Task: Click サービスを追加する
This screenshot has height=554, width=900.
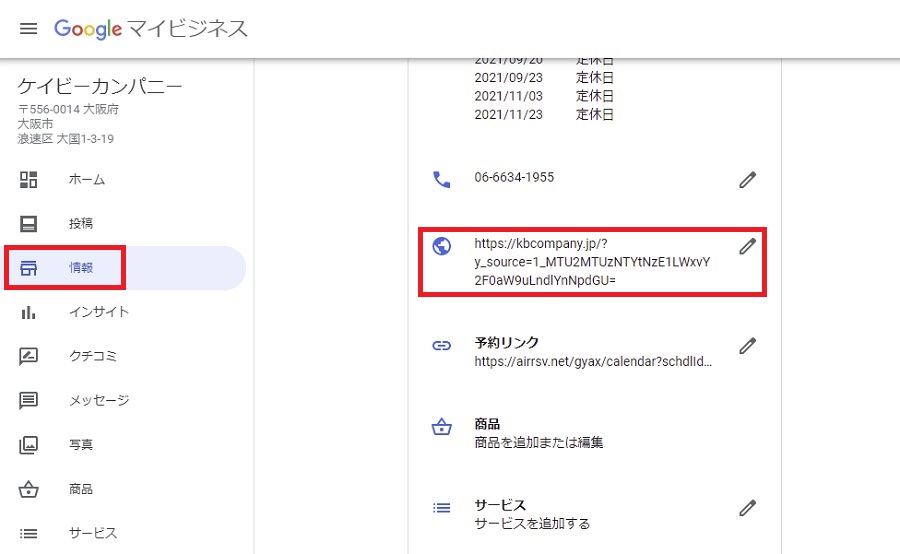Action: click(x=532, y=524)
